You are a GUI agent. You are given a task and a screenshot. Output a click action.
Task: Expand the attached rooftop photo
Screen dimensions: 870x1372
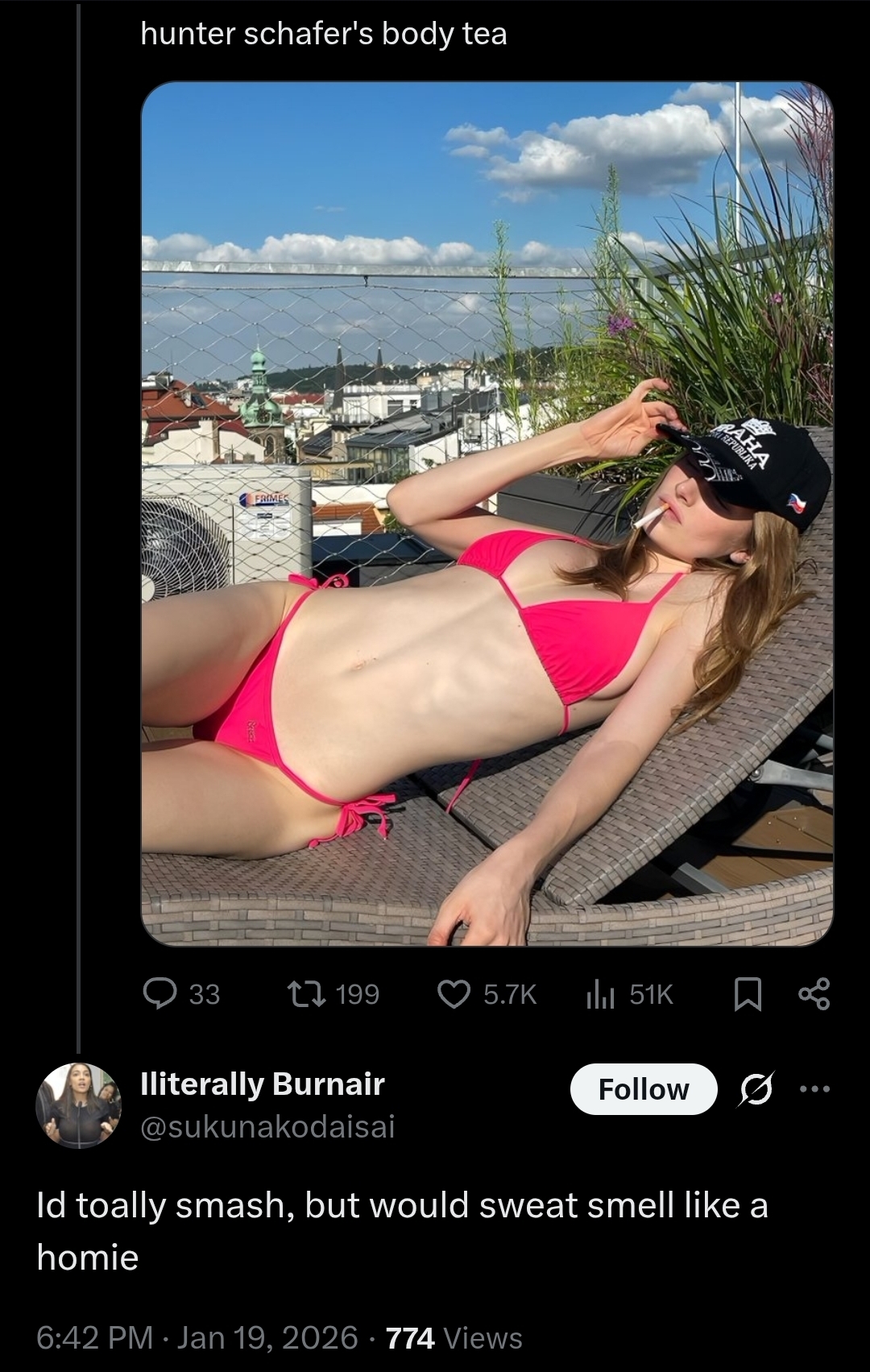point(487,513)
